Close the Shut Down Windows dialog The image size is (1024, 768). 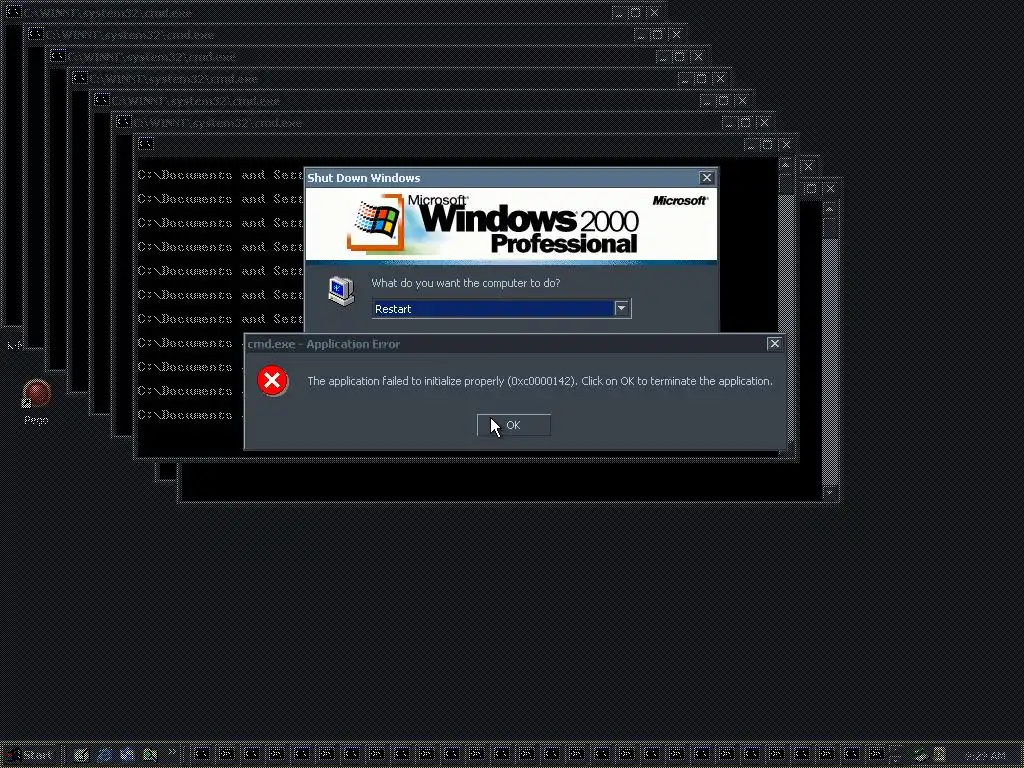click(707, 178)
